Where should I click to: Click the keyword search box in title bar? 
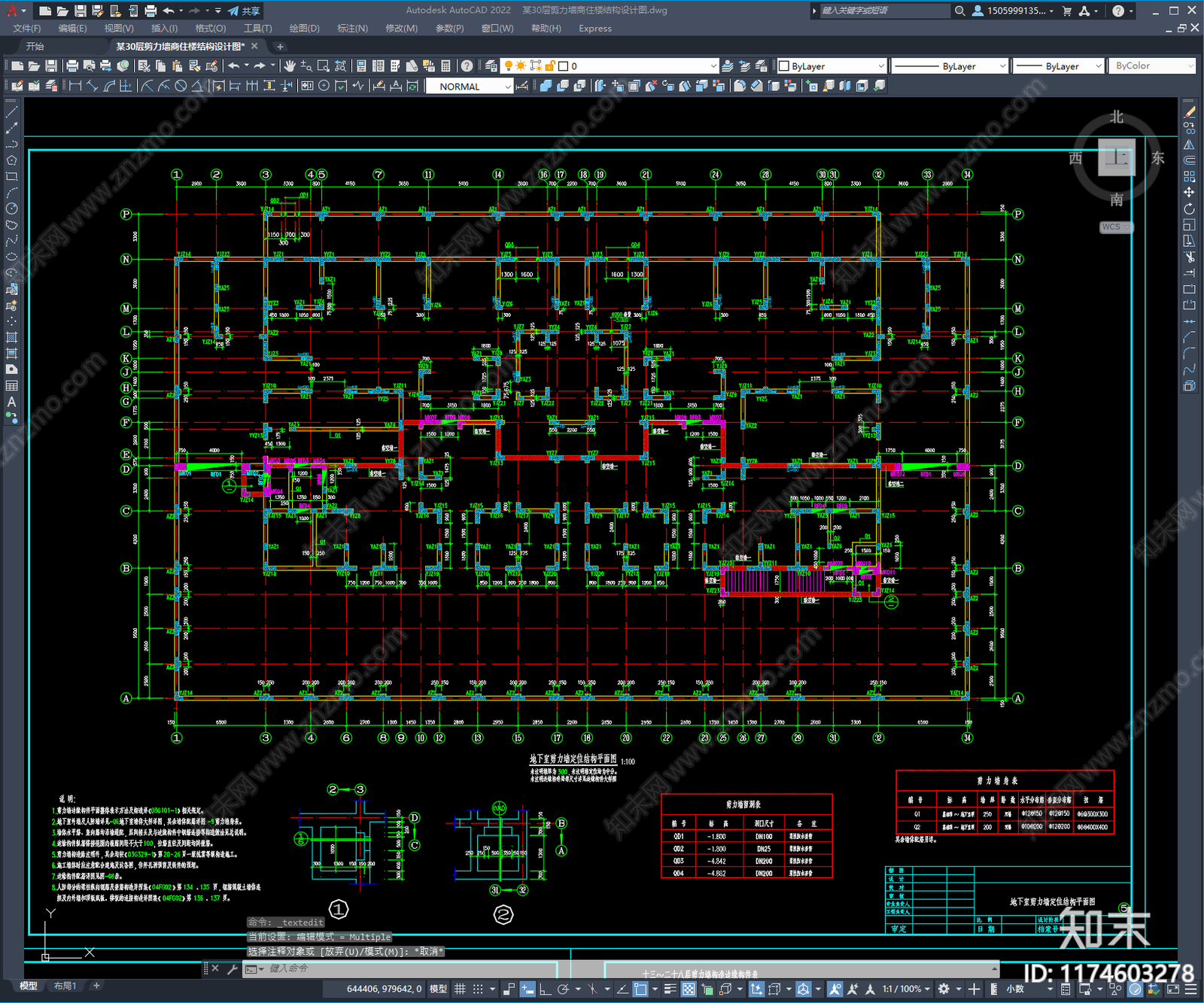885,11
